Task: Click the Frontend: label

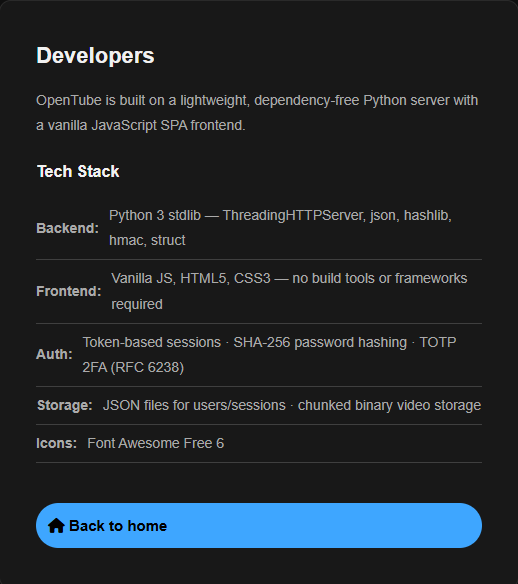Action: pos(69,291)
